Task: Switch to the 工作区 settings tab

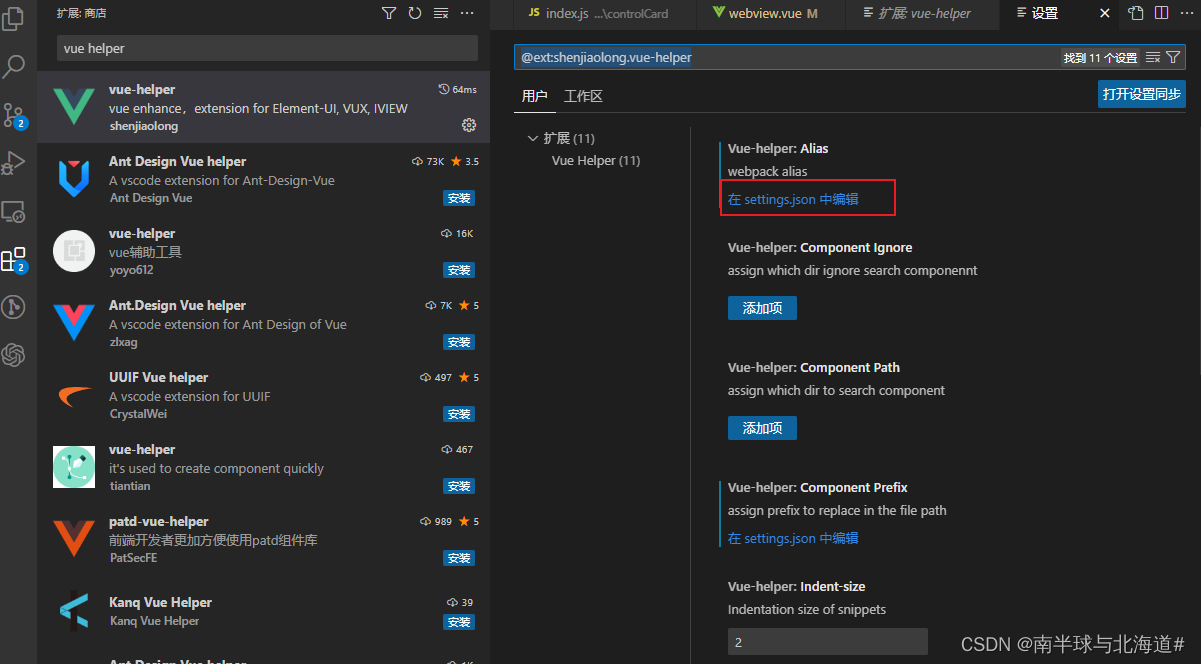Action: point(583,96)
